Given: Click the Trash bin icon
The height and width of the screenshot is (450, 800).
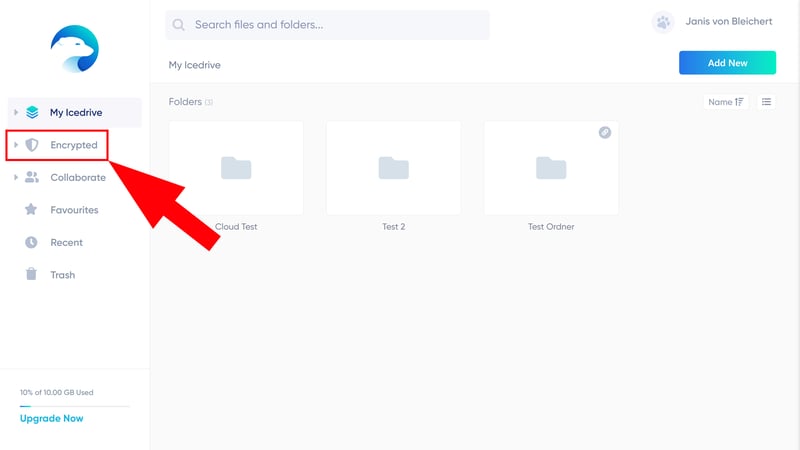Looking at the screenshot, I should [31, 274].
